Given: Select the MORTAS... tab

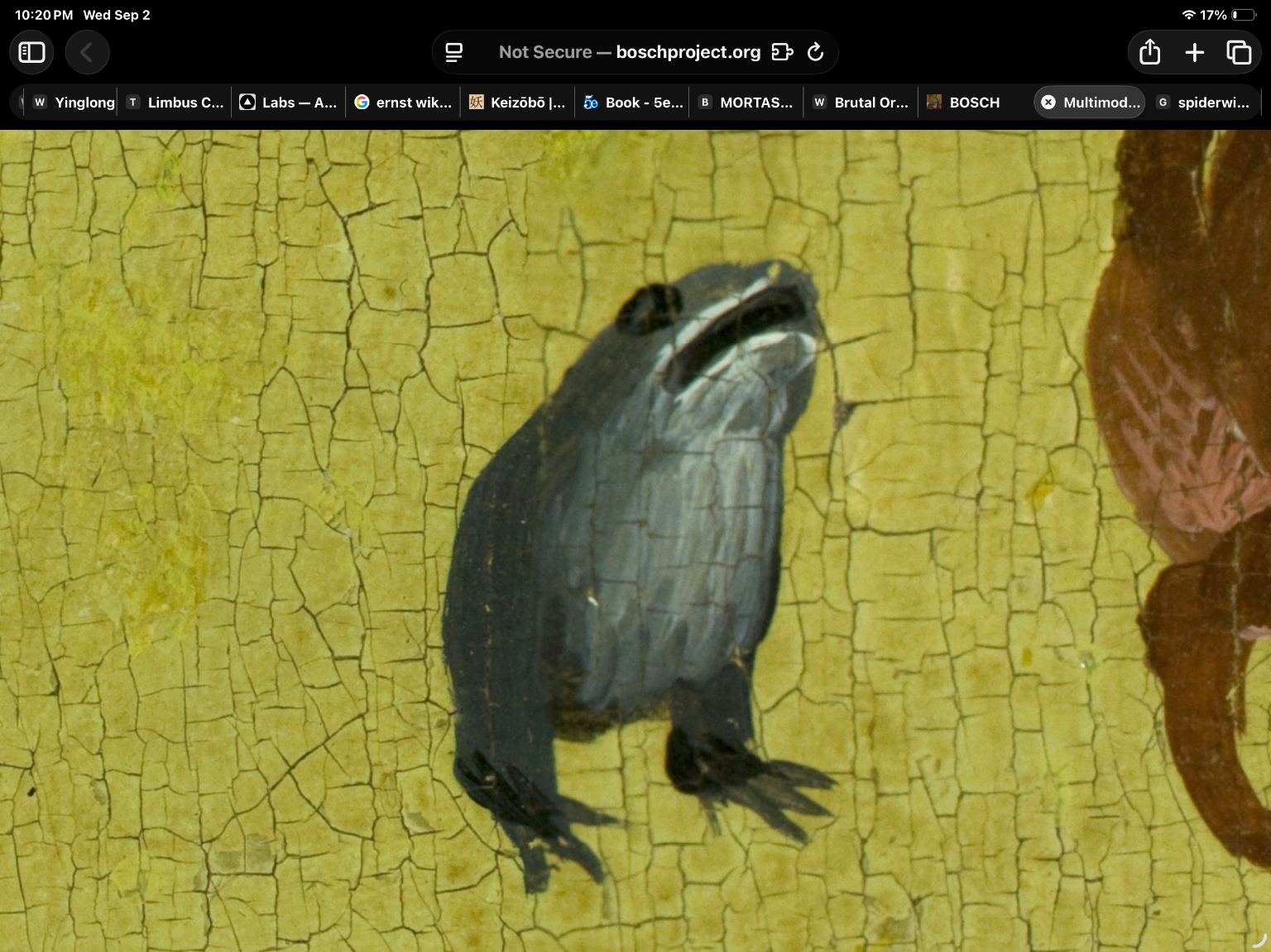Looking at the screenshot, I should coord(746,103).
